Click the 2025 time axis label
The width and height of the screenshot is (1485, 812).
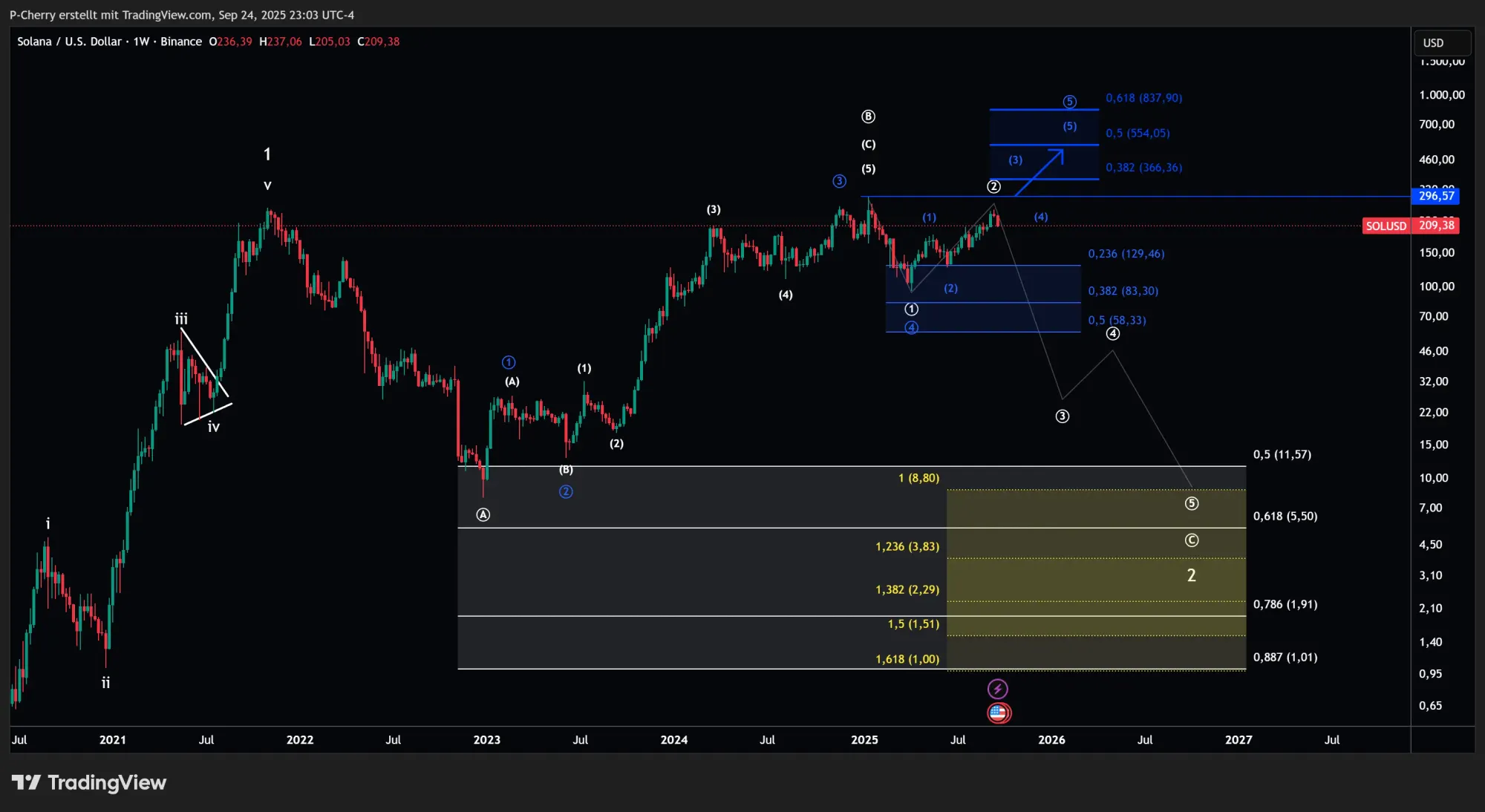[864, 740]
